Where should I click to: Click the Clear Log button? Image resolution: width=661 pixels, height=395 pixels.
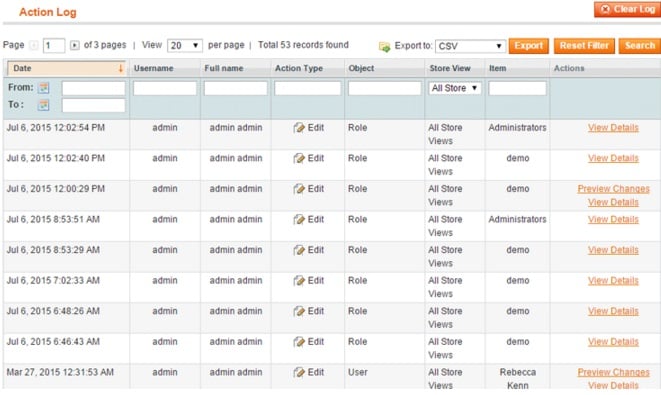tap(627, 9)
